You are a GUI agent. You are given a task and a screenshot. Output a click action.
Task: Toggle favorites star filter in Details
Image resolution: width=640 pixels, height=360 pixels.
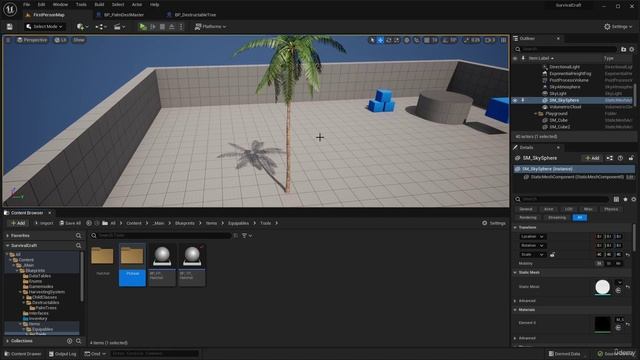[625, 199]
